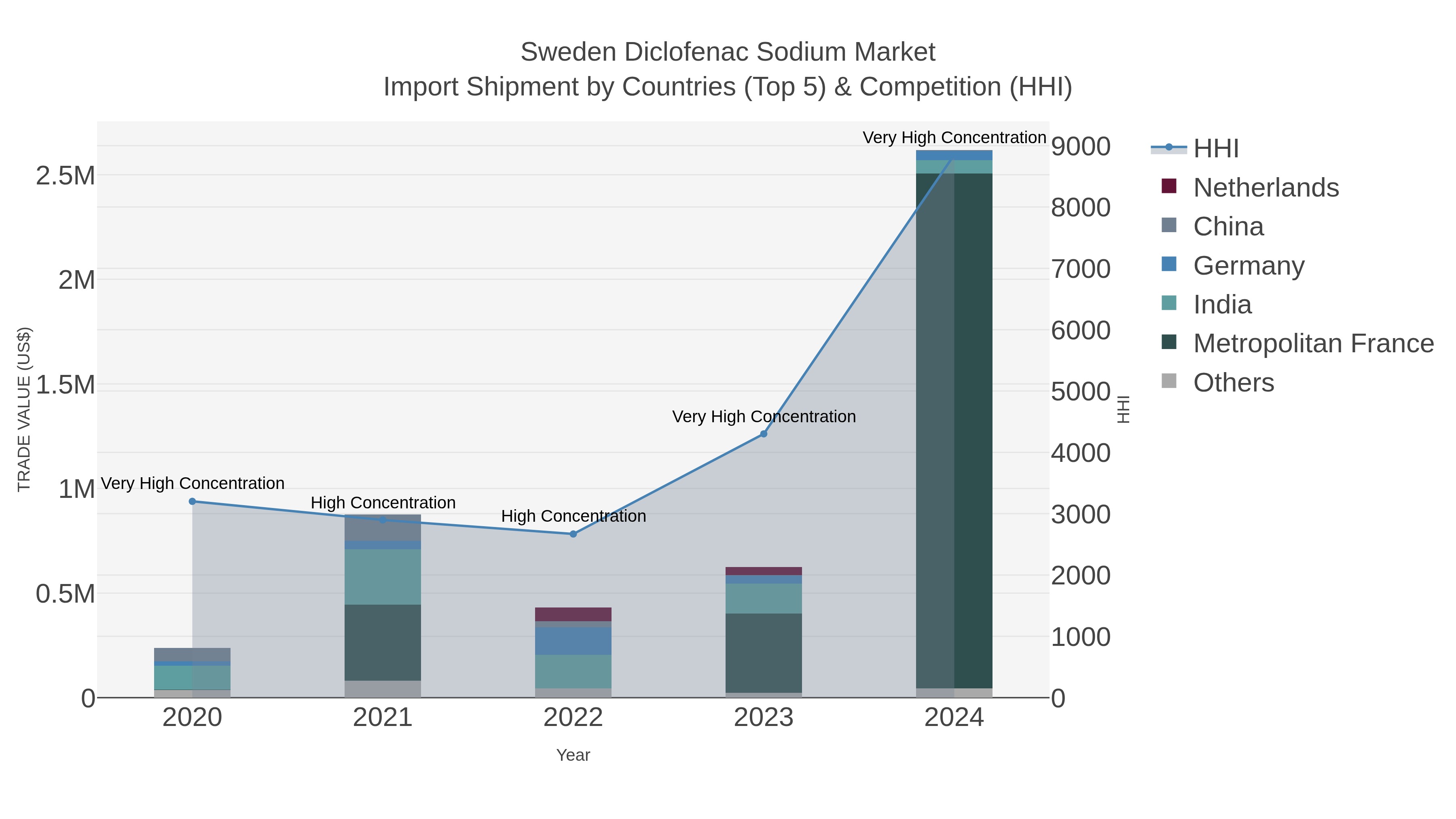The height and width of the screenshot is (819, 1456).
Task: Select the China segment atop the 2021 bar
Action: coord(383,528)
